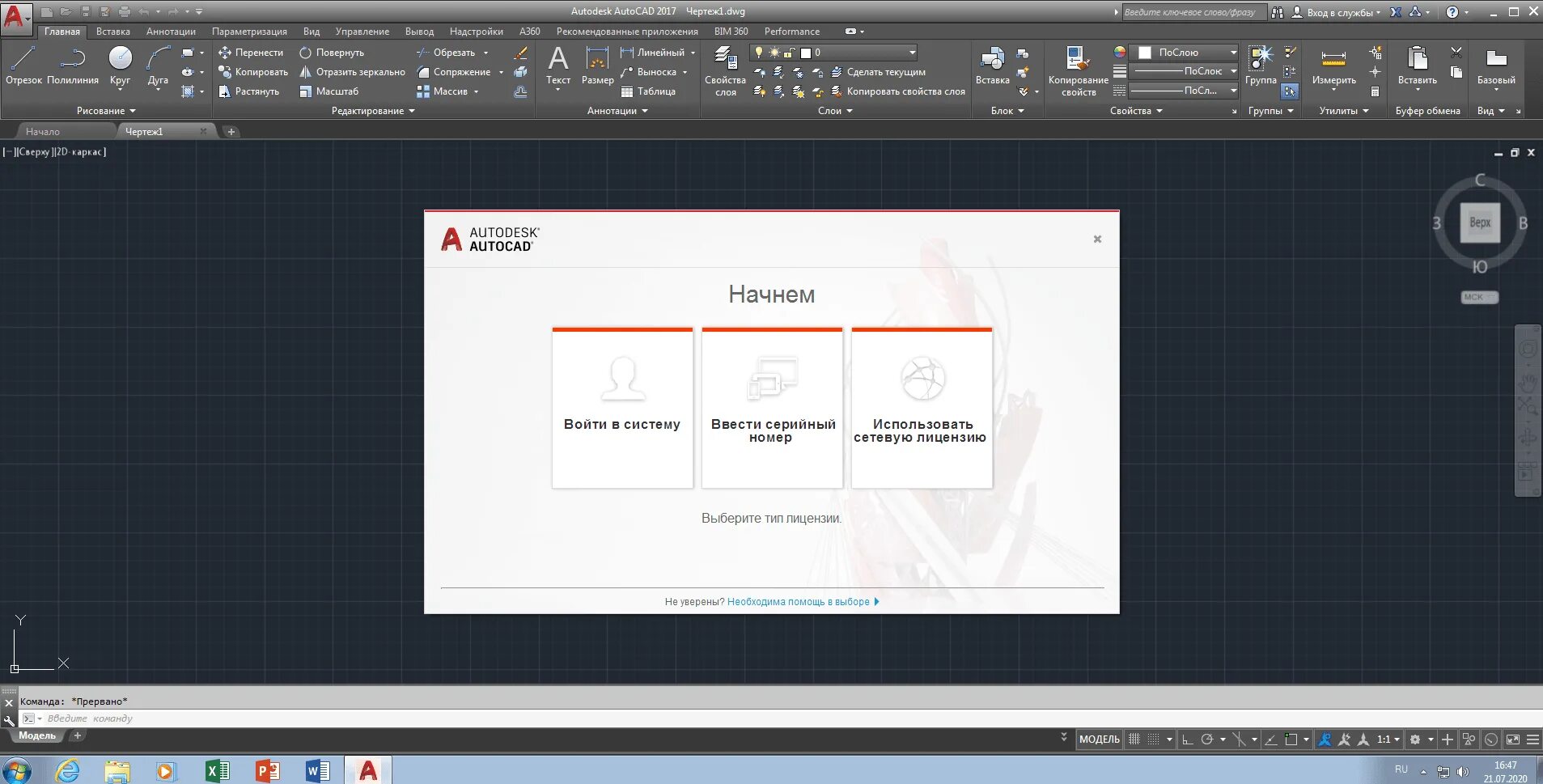Click the Вставка block insert tool

[x=992, y=66]
